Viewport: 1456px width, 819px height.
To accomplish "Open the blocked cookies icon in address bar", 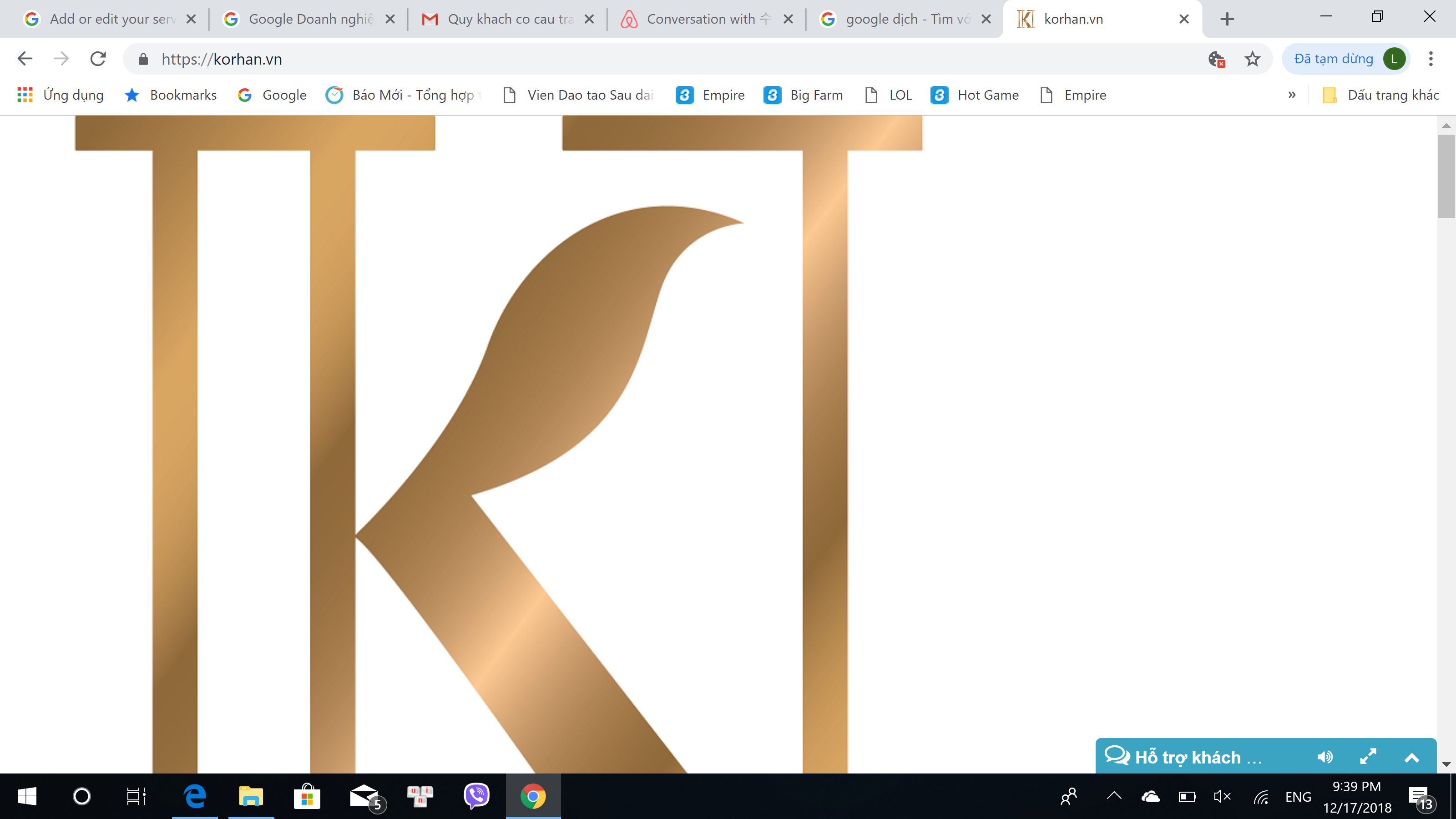I will tap(1216, 59).
